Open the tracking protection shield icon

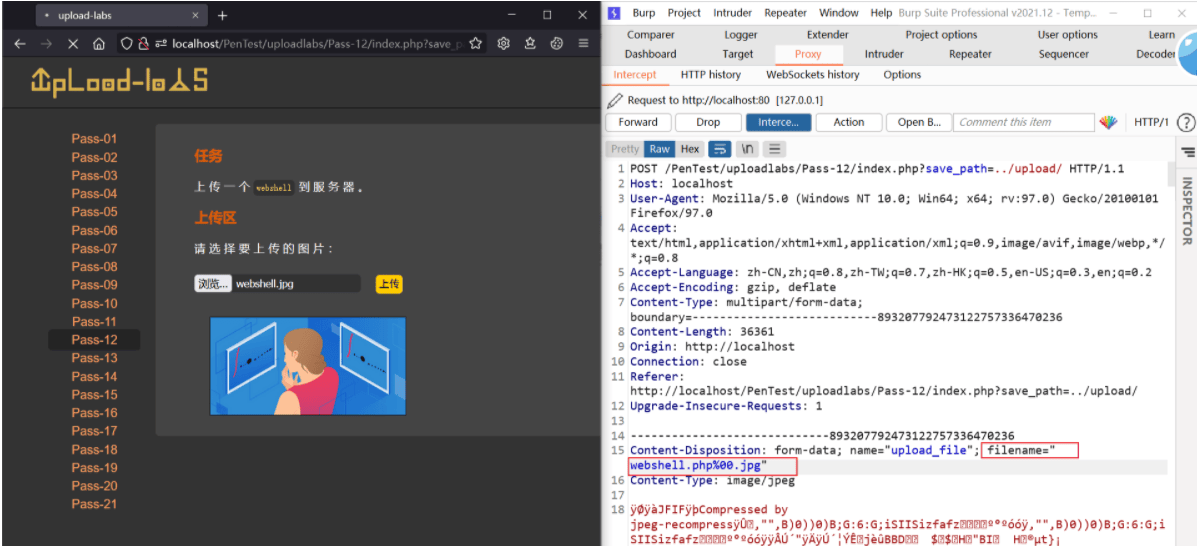point(127,44)
